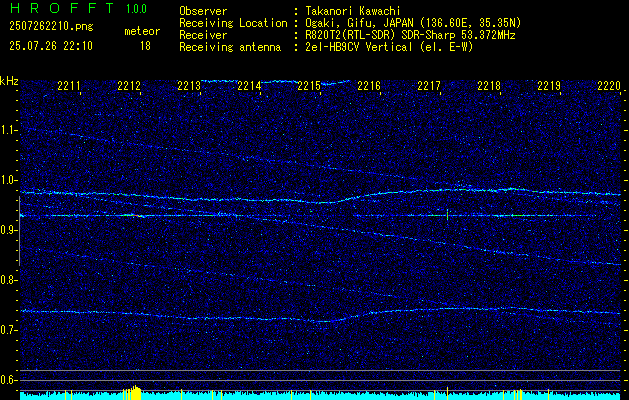The width and height of the screenshot is (629, 400).
Task: Click the yellow meteor burst near 2212
Action: 132,393
